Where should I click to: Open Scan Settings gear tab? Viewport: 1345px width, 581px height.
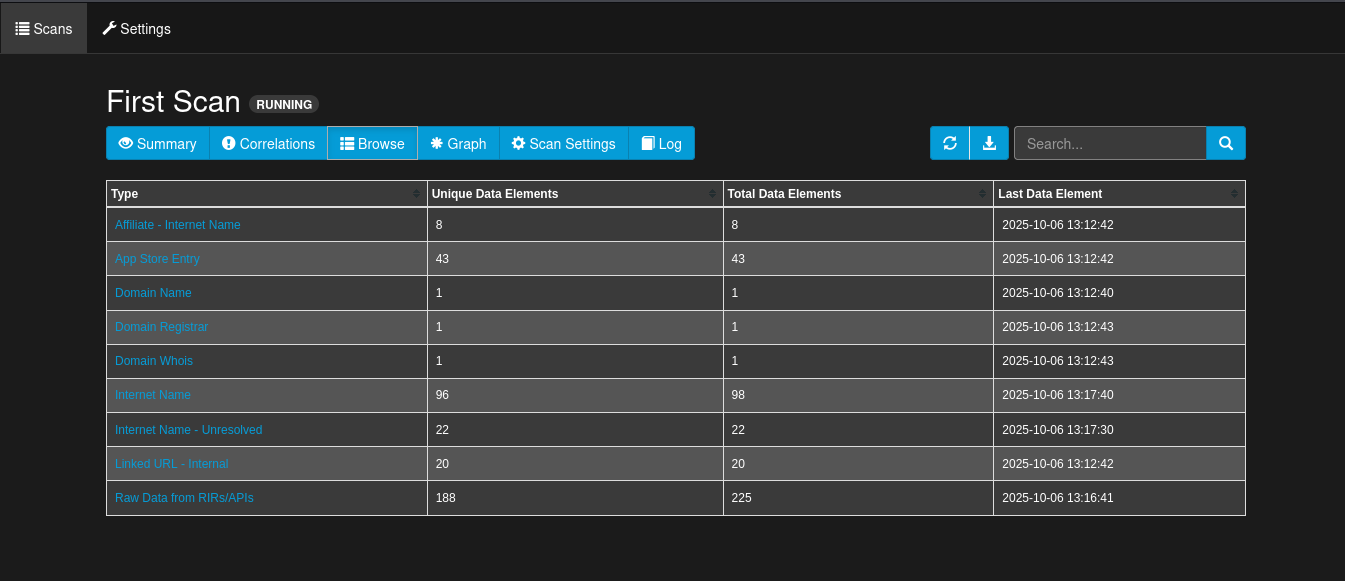(x=564, y=143)
